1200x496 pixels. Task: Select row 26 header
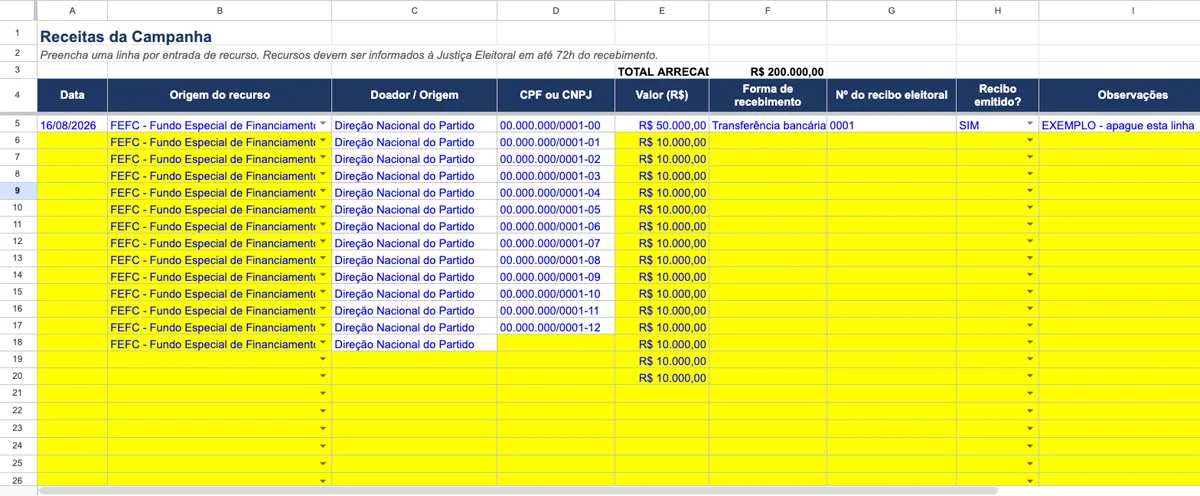point(18,479)
